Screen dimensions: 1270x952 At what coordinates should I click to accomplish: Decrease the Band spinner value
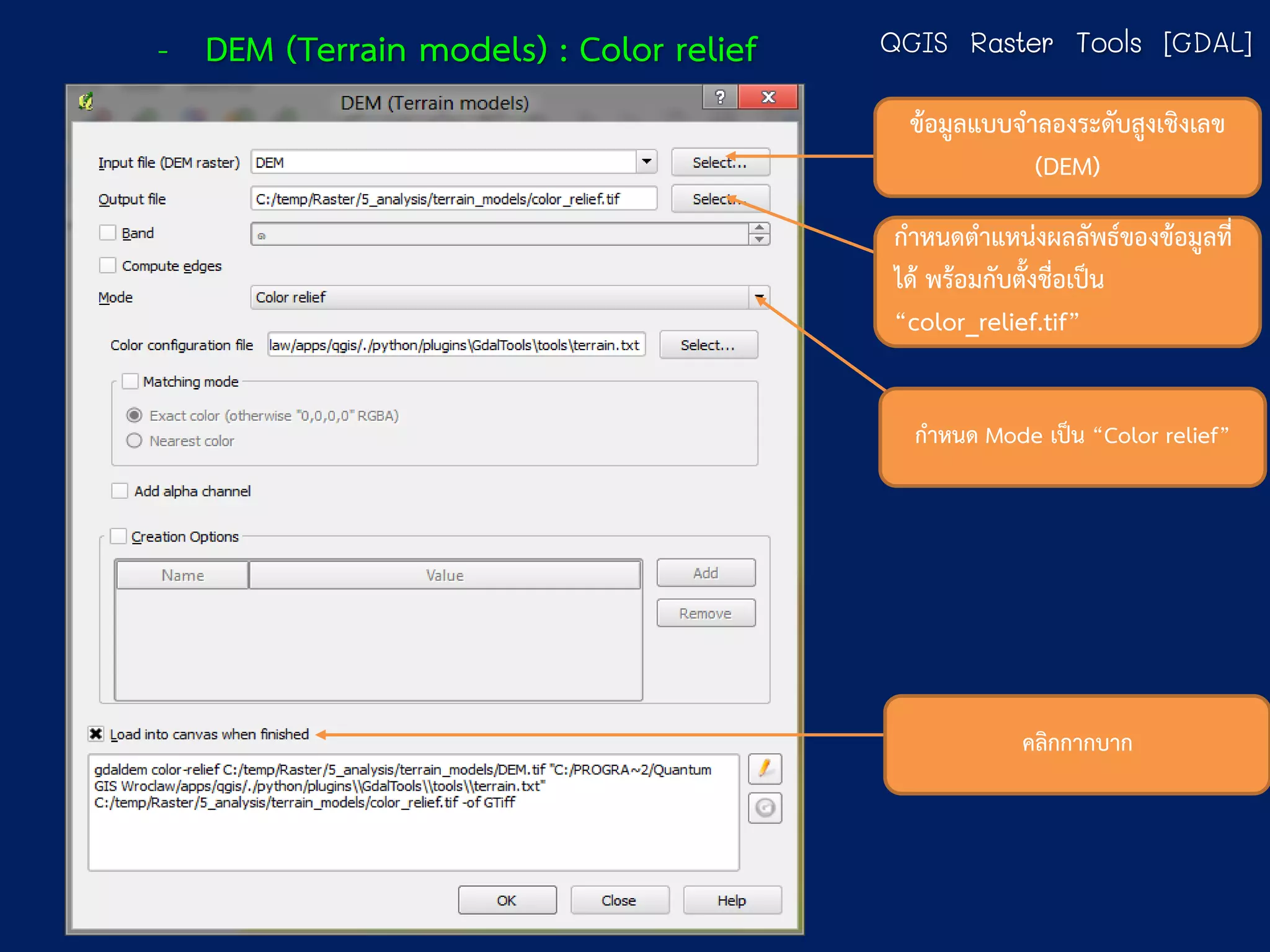[759, 240]
